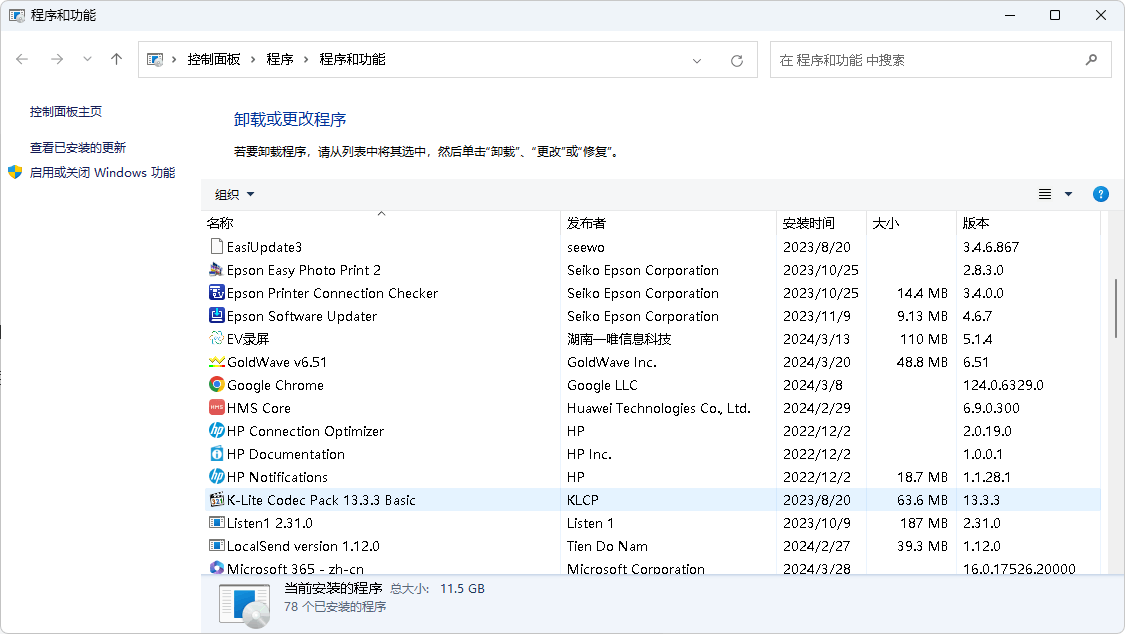
Task: Click the 程序 breadcrumb
Action: pyautogui.click(x=280, y=60)
